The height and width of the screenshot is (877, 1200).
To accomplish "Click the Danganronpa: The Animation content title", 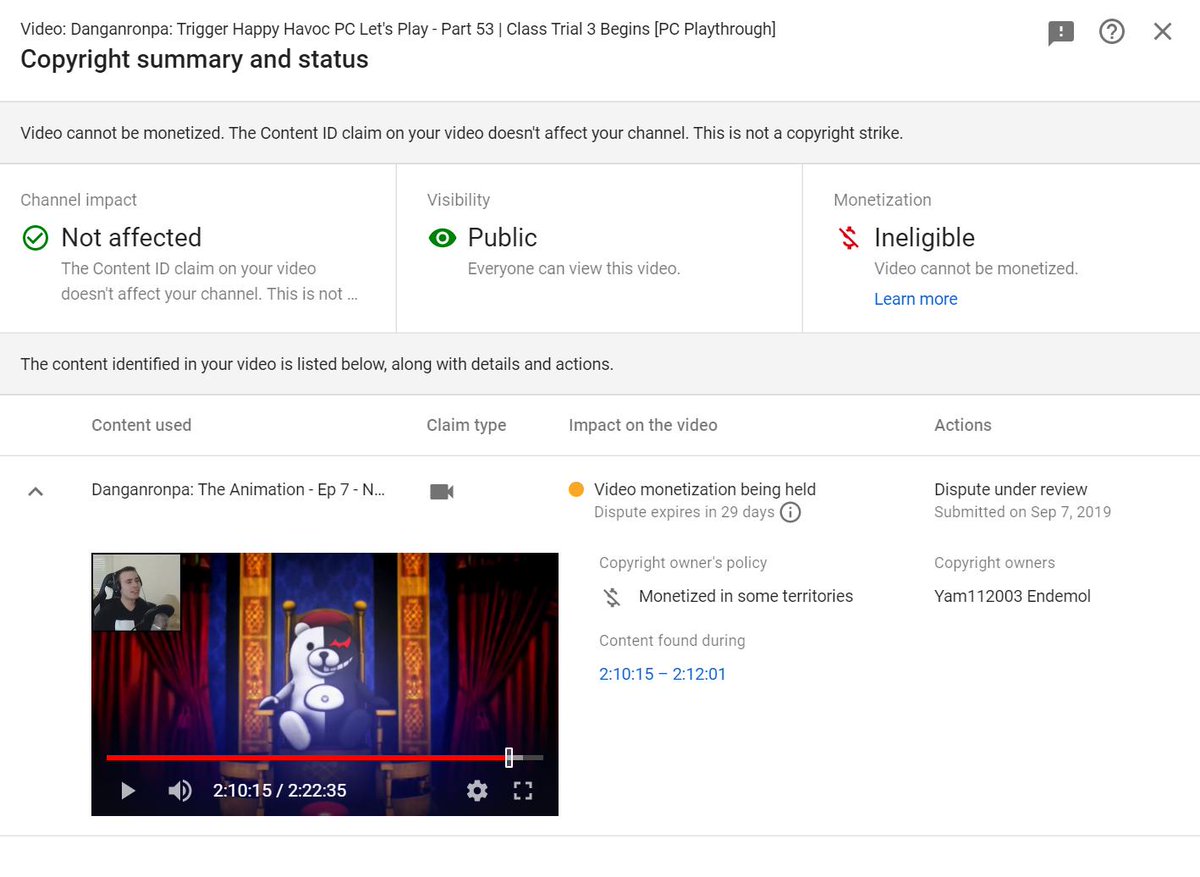I will pos(238,489).
